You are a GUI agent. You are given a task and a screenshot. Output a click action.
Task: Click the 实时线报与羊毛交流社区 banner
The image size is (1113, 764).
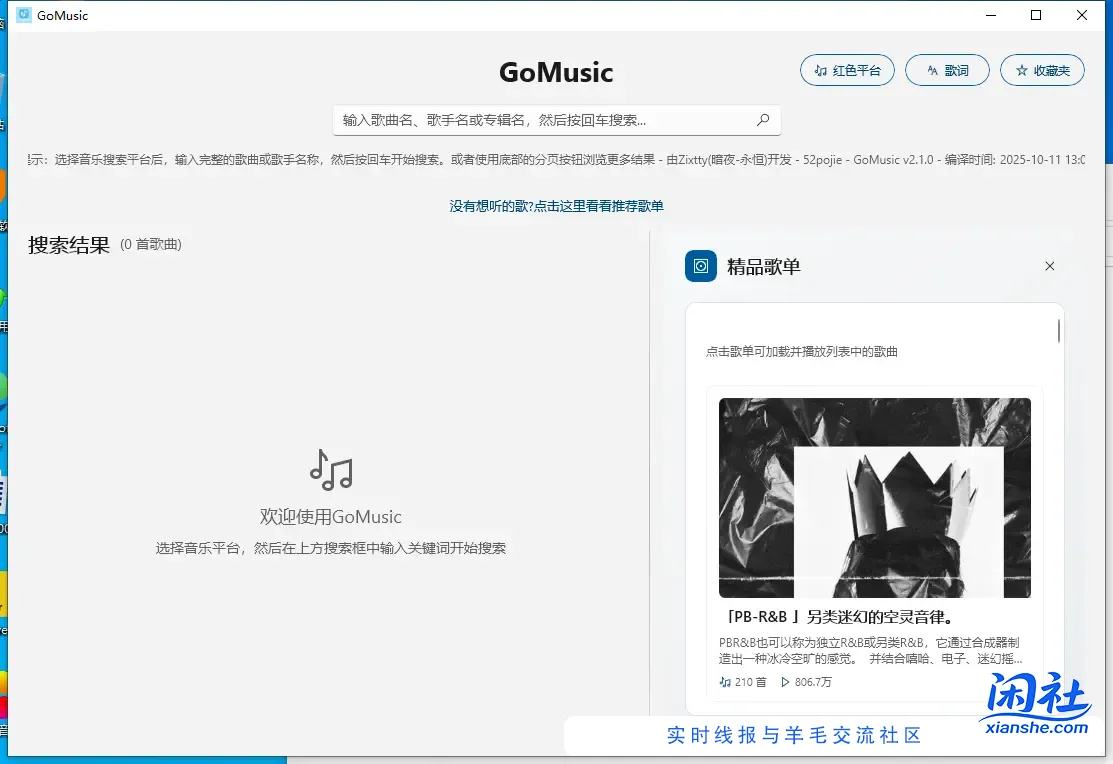(x=793, y=736)
